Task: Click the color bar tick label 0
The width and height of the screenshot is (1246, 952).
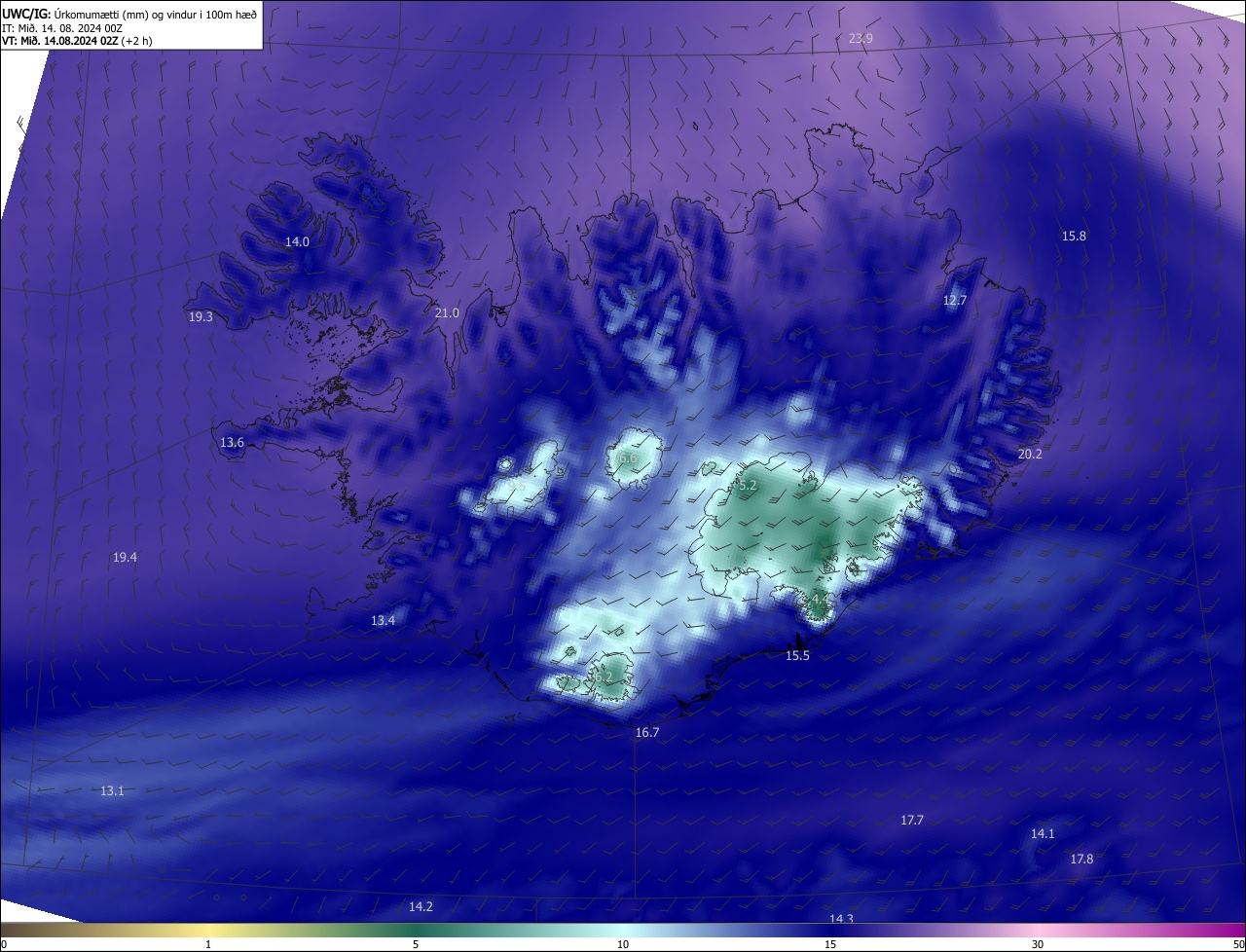Action: 4,944
